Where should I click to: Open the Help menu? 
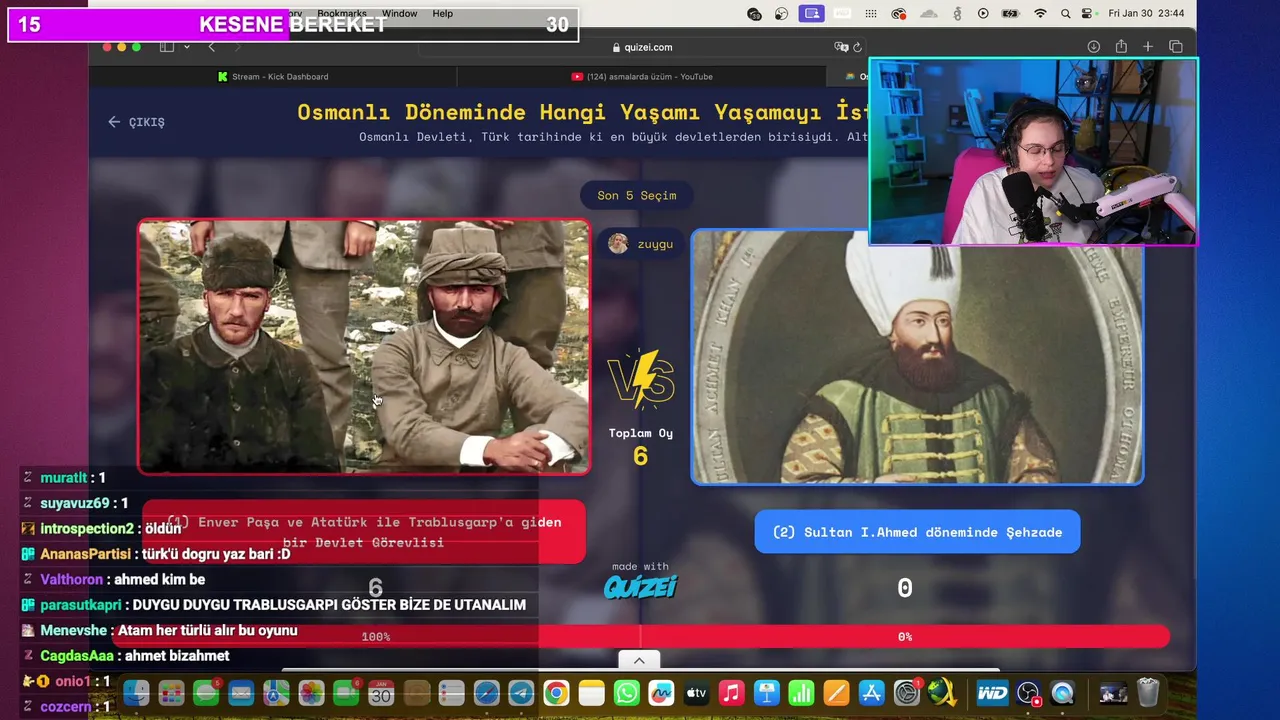[442, 14]
